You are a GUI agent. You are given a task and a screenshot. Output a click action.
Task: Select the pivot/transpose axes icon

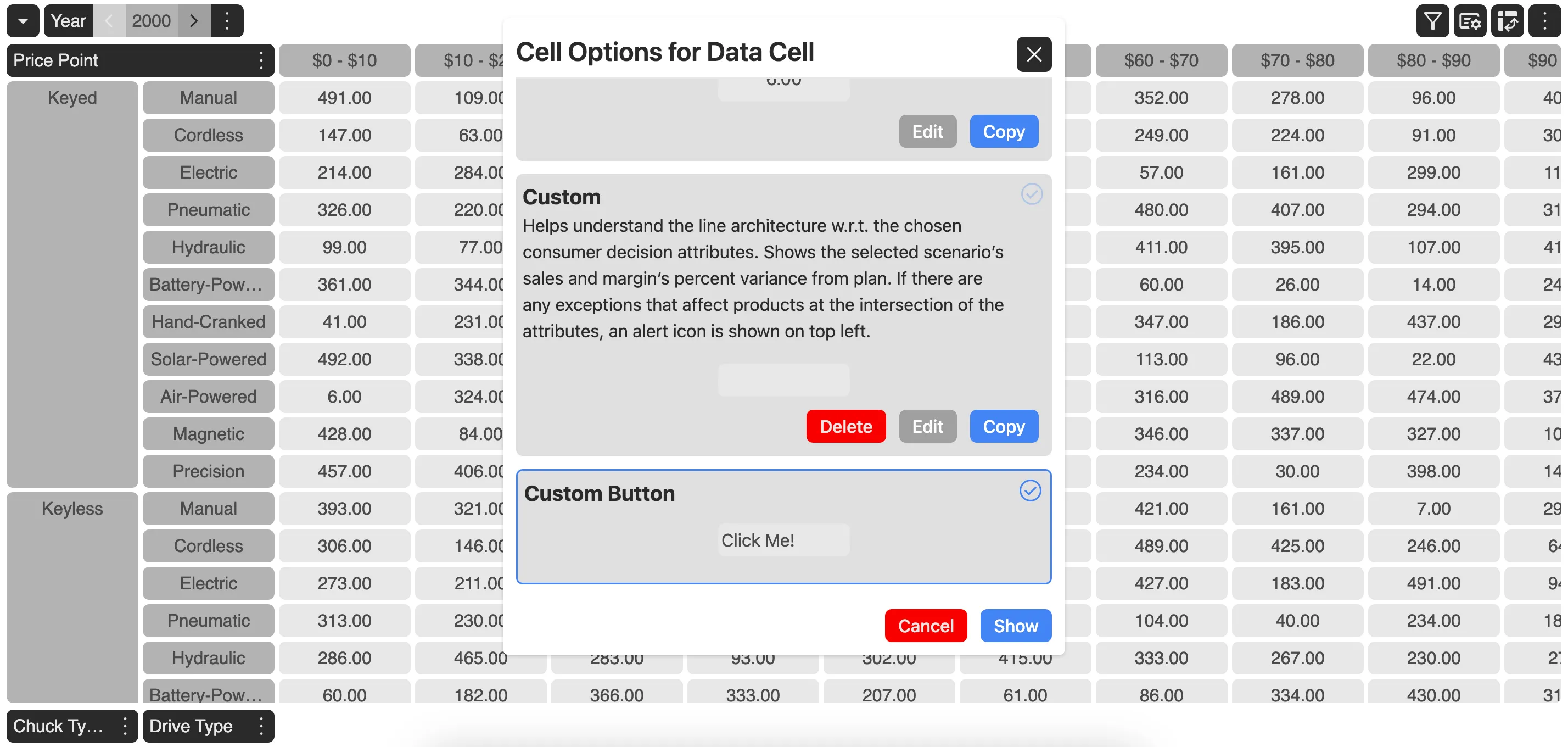(x=1508, y=21)
